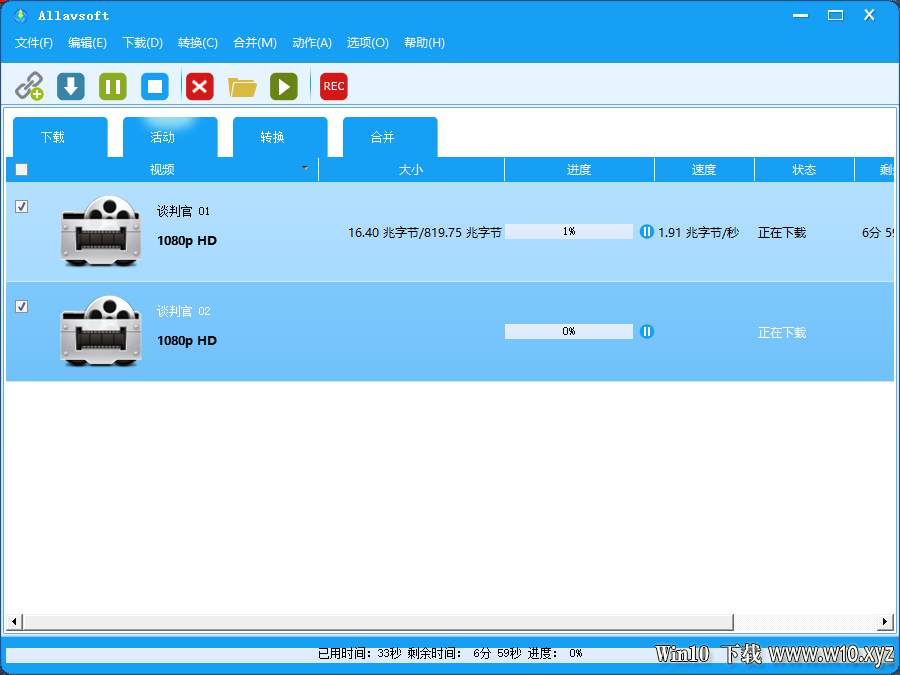Click the green pause toolbar button
This screenshot has height=675, width=900.
113,86
